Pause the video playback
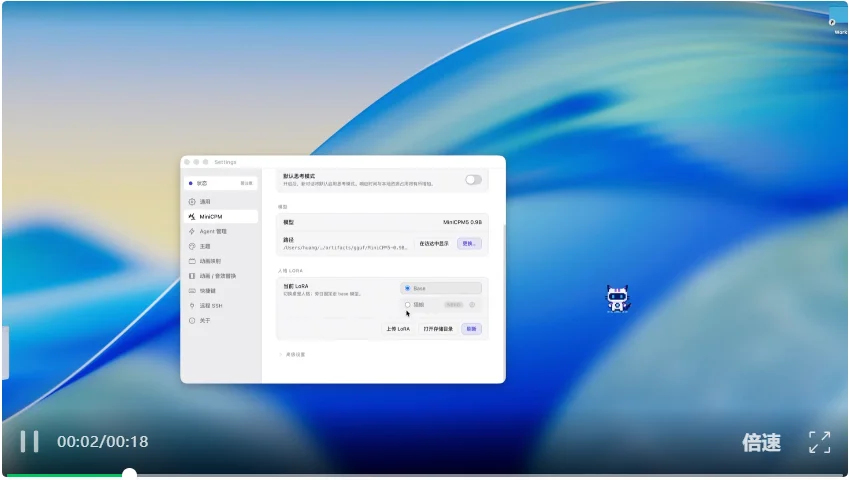The image size is (849, 480). point(29,442)
